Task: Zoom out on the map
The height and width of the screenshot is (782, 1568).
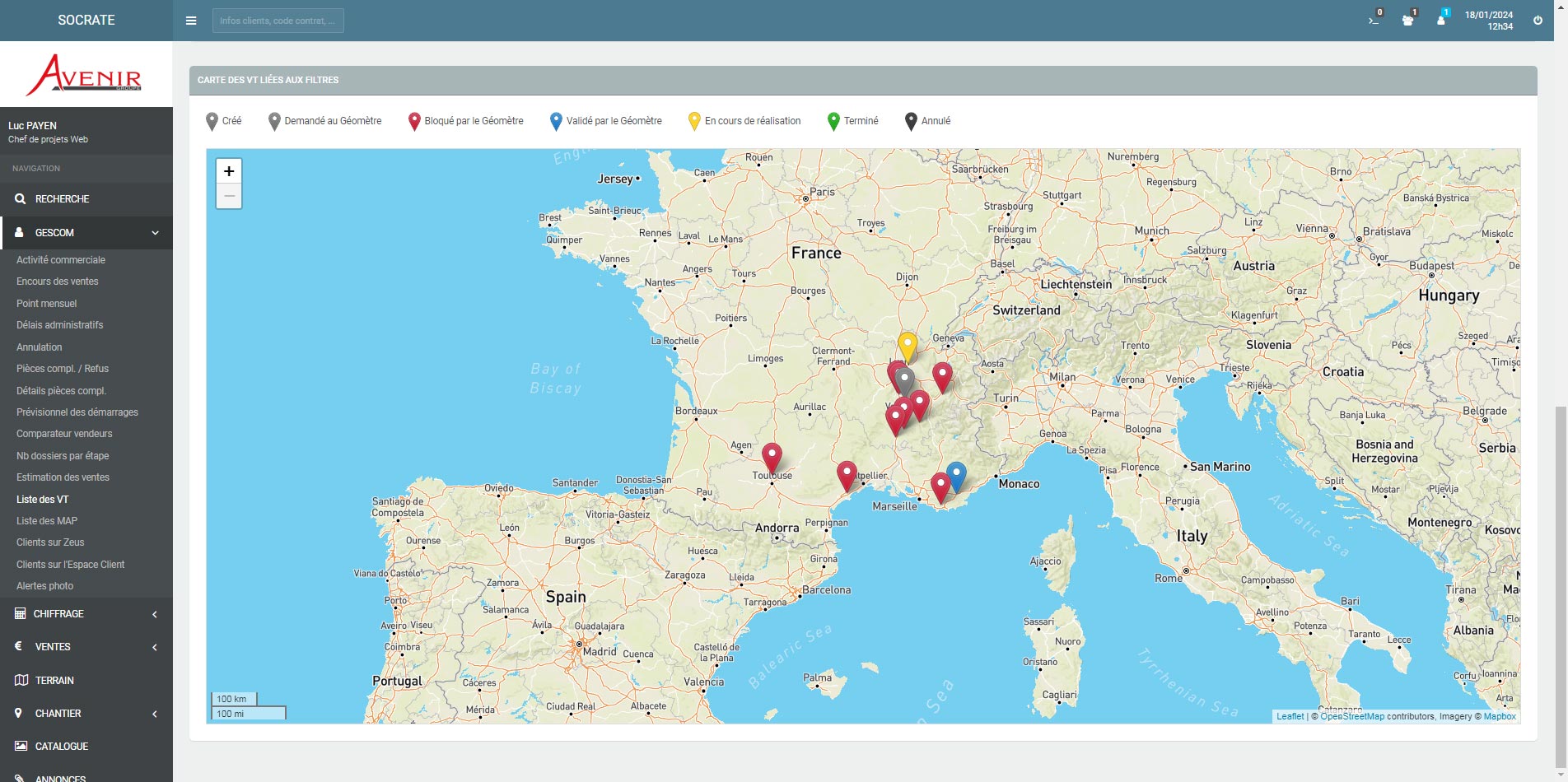Action: click(x=229, y=196)
